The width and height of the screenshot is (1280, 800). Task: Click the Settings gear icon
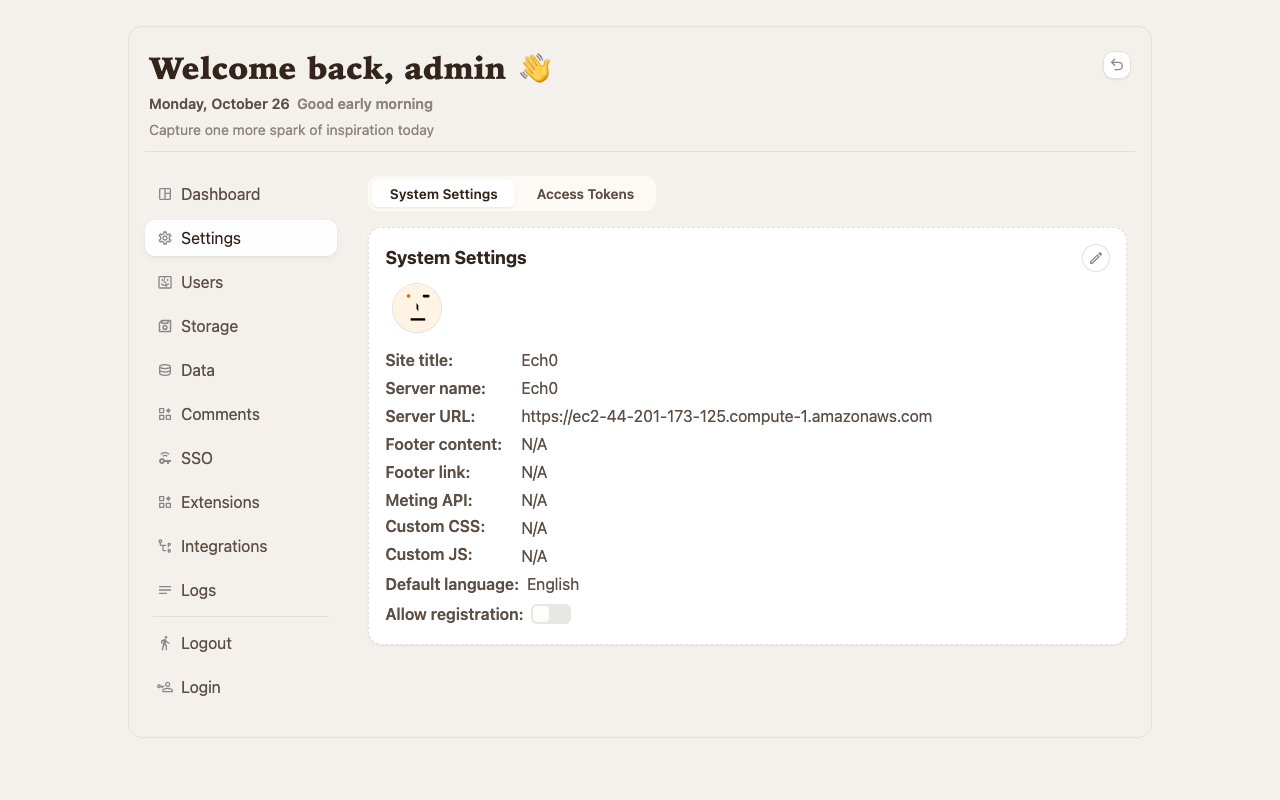tap(165, 238)
